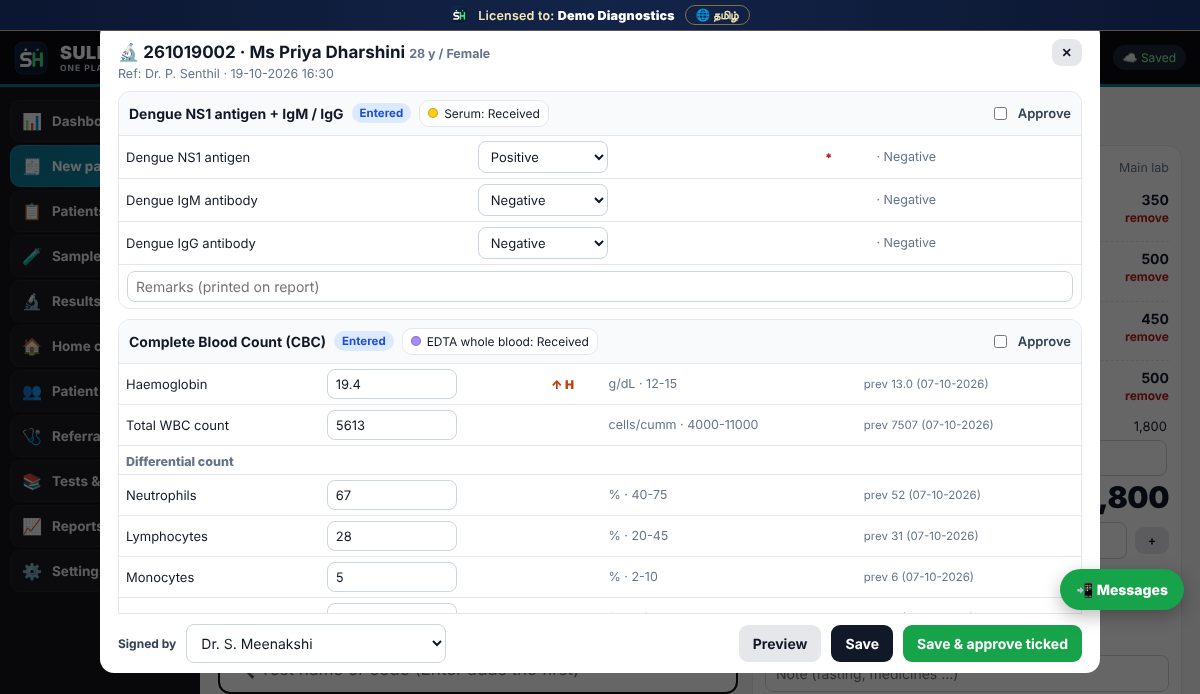The width and height of the screenshot is (1200, 694).
Task: Tick the Approve checkbox for Dengue panel
Action: point(1000,114)
